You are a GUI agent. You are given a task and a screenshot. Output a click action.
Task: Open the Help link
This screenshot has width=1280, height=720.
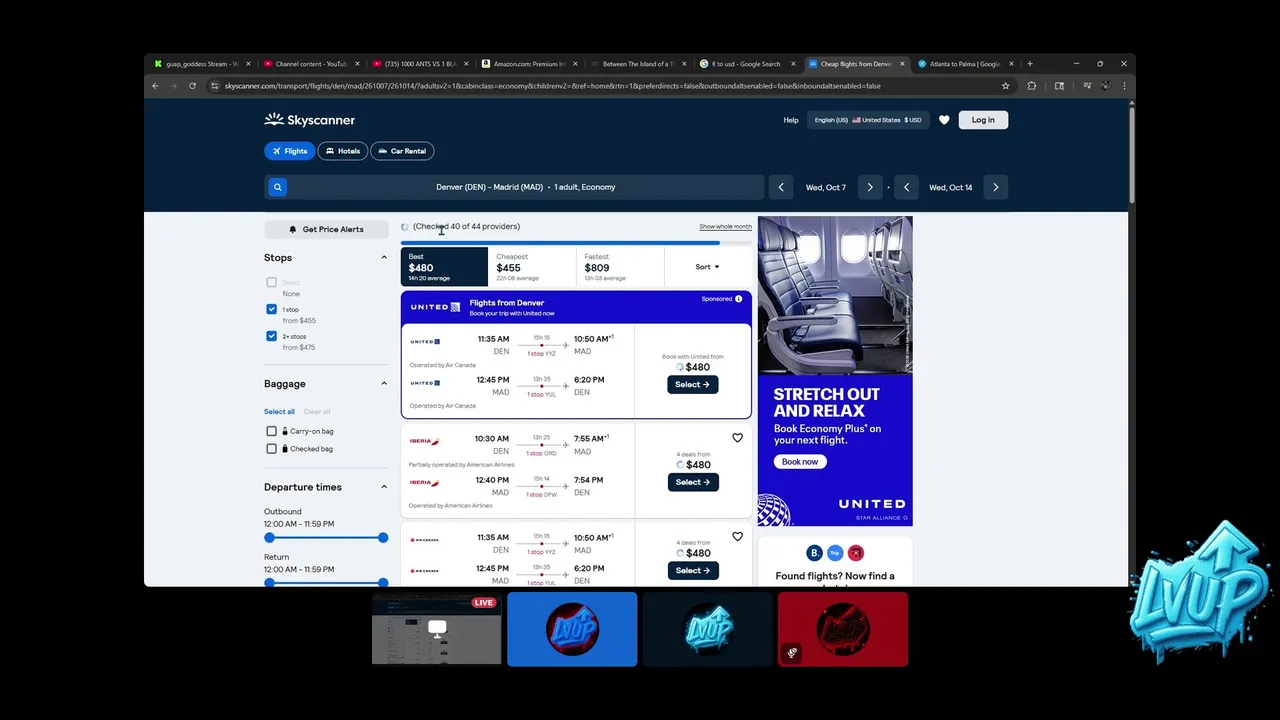(791, 120)
